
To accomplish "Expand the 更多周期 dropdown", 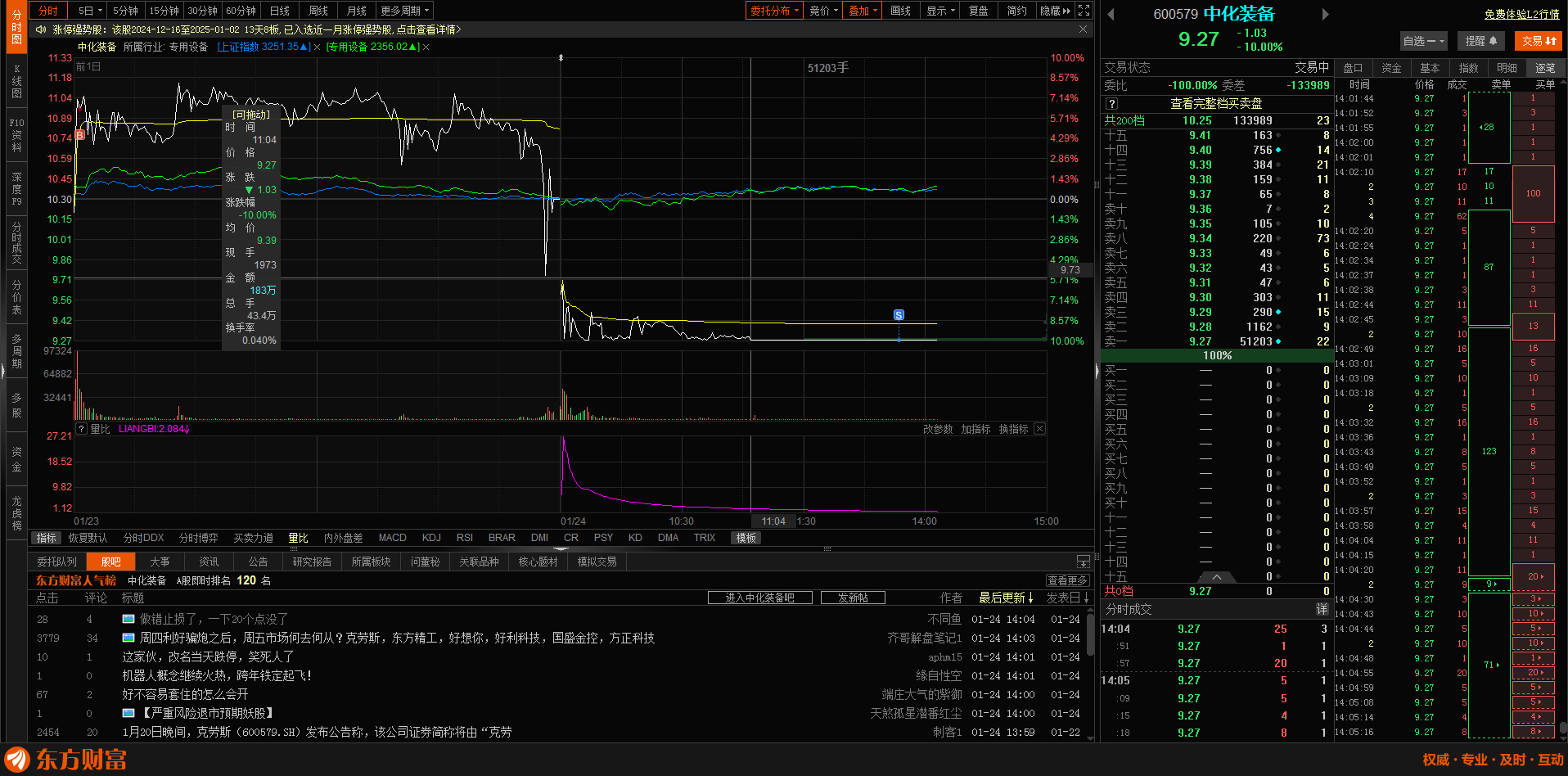I will [404, 11].
